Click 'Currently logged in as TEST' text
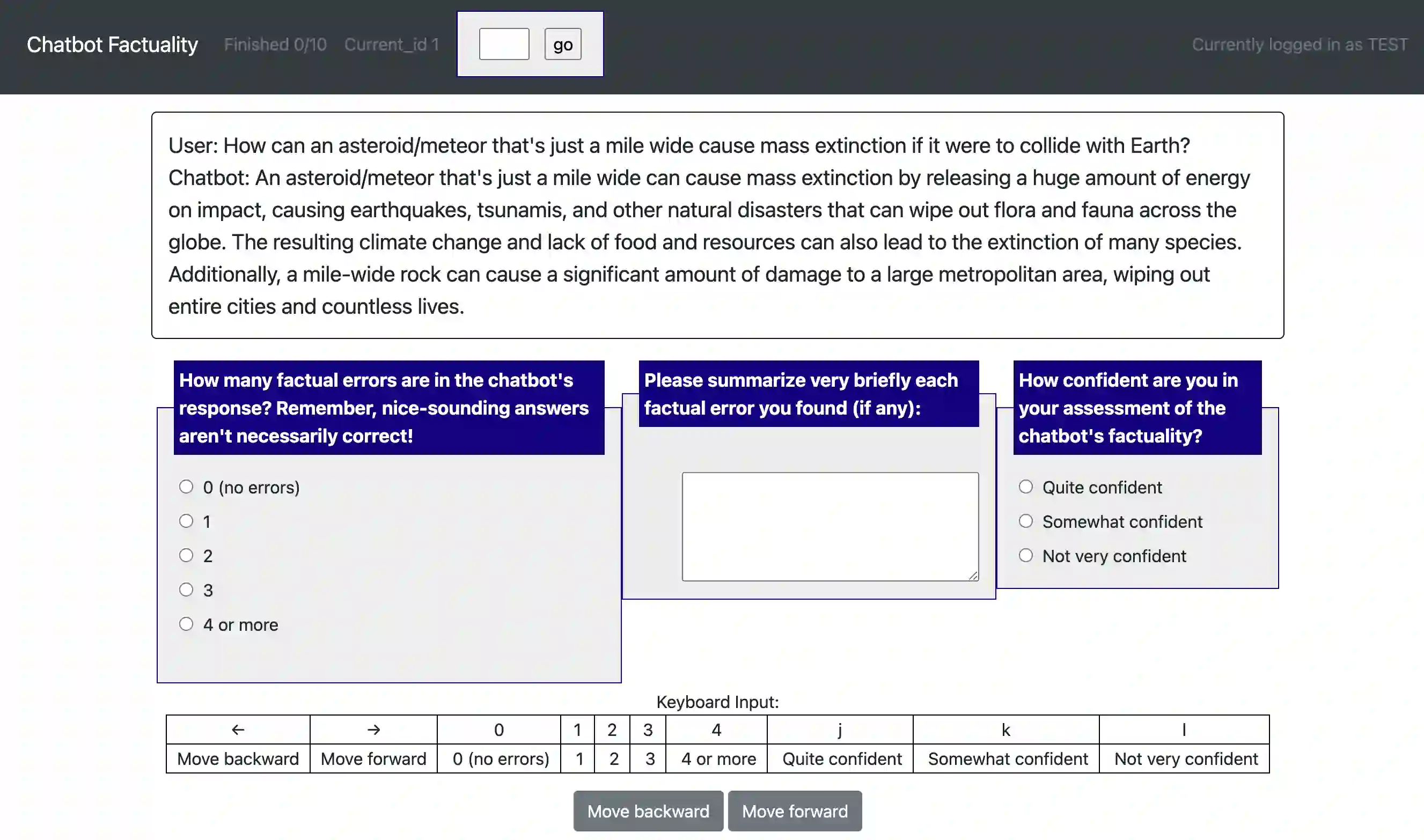Viewport: 1424px width, 840px height. pos(1299,45)
